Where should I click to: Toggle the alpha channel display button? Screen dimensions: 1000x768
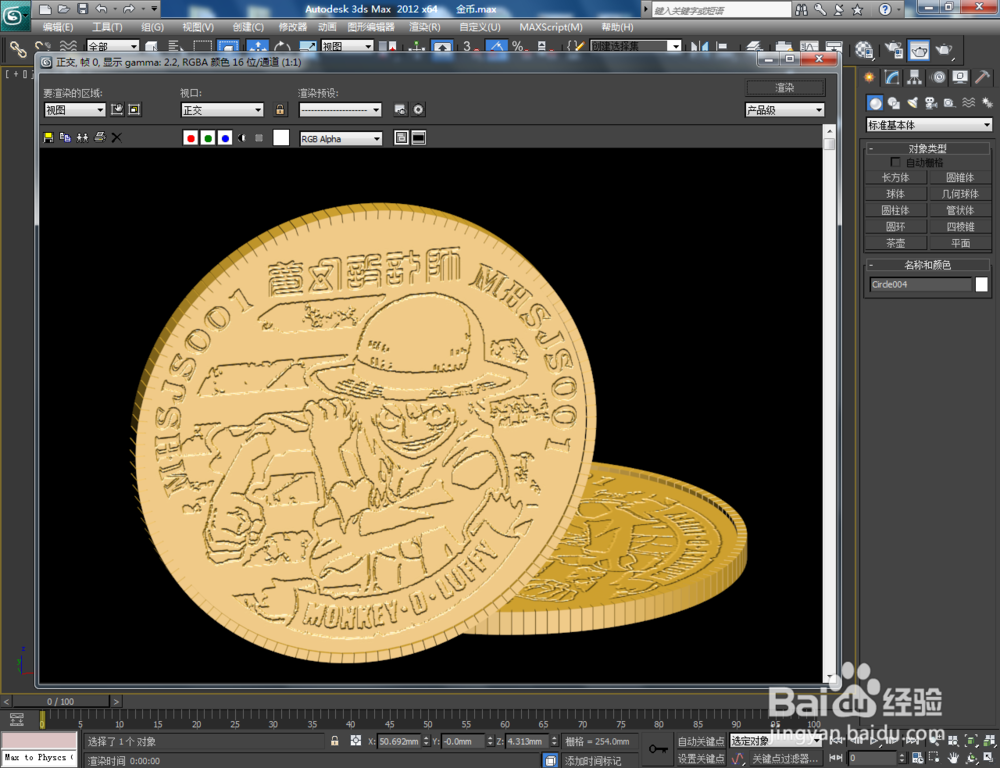(242, 138)
